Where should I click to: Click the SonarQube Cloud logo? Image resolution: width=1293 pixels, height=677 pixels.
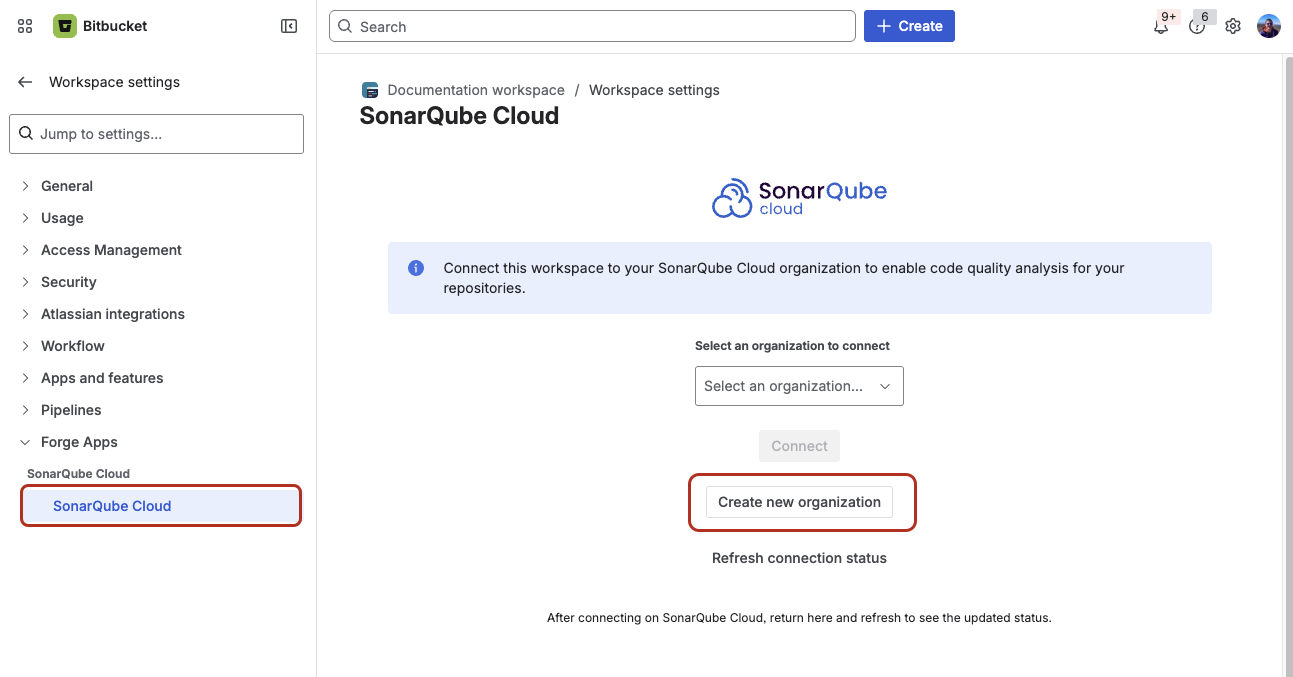coord(799,198)
